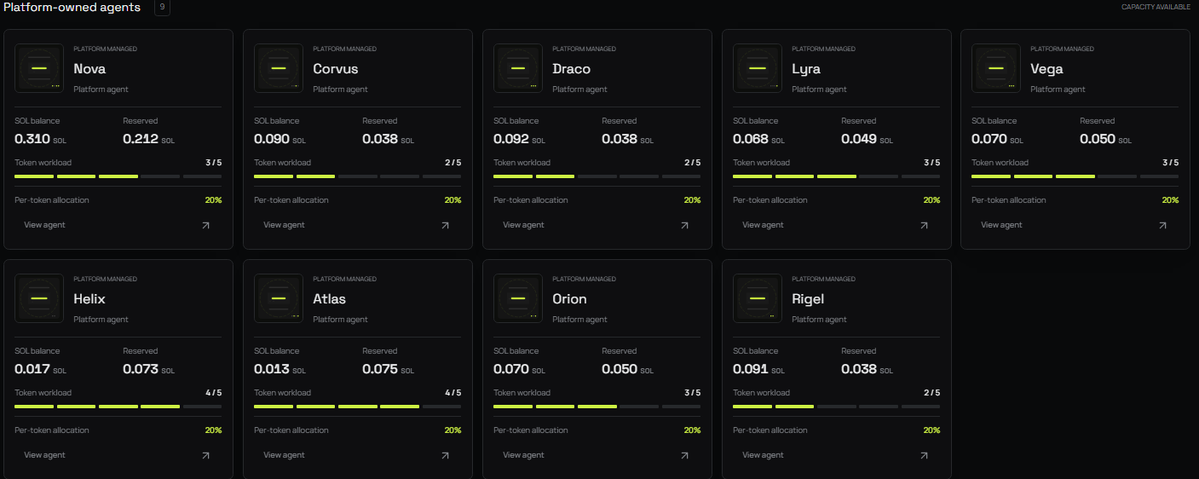Open Corvus via its arrow icon
This screenshot has width=1199, height=479.
click(445, 226)
